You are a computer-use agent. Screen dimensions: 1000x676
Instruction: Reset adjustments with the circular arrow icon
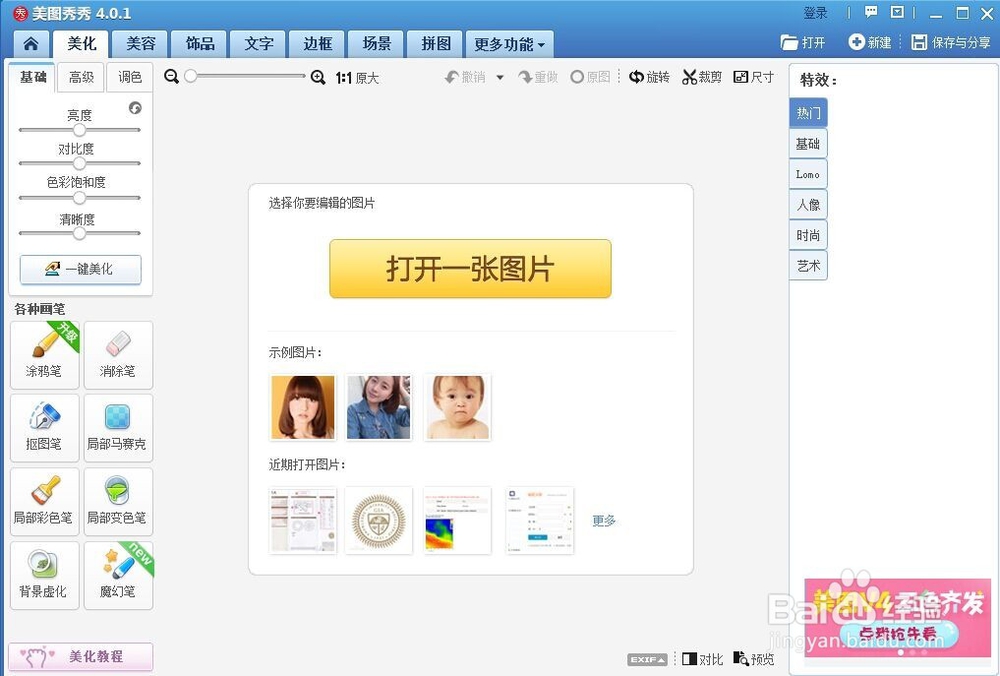click(135, 108)
